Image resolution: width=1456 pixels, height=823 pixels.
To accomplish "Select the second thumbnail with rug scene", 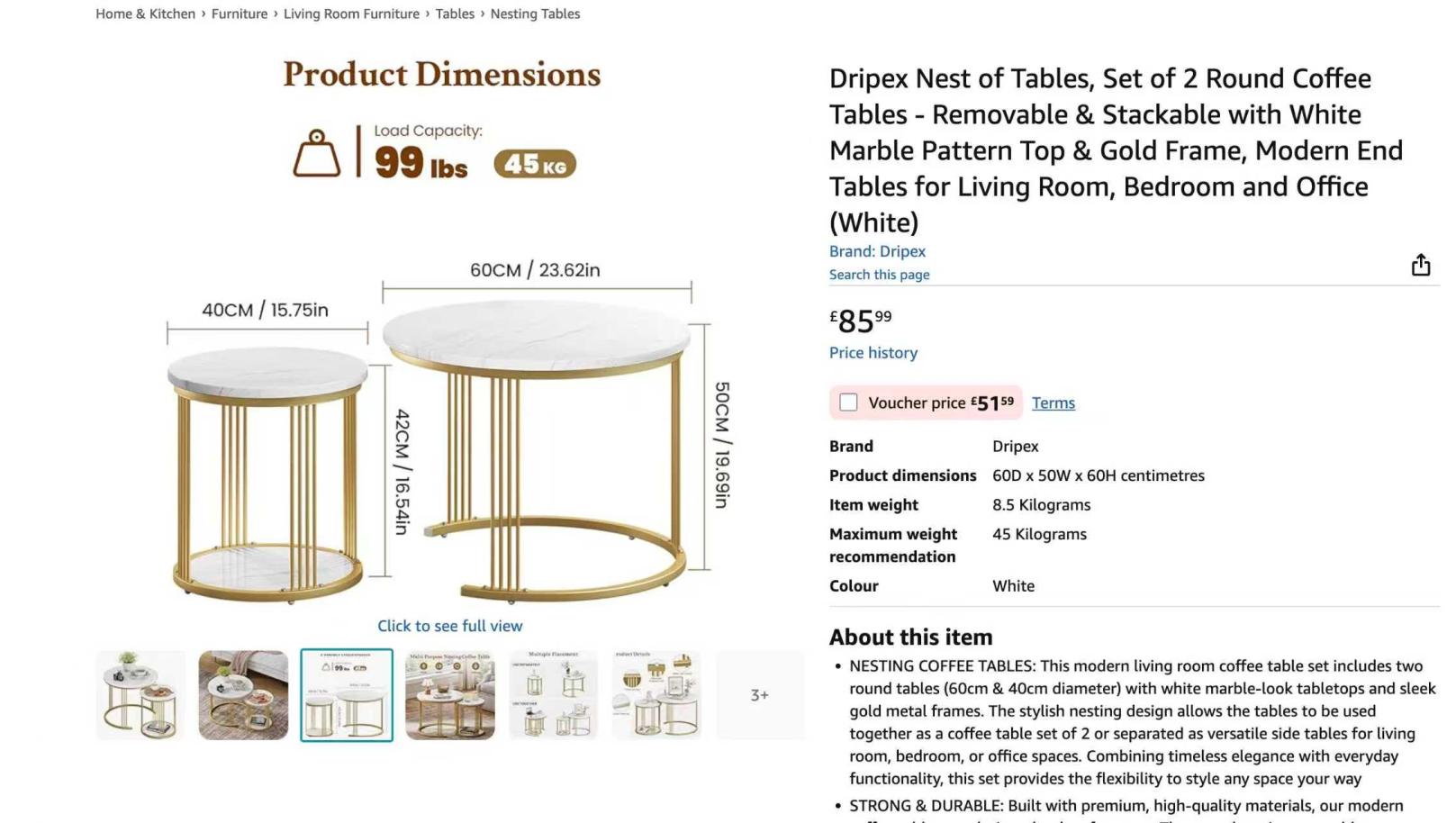I will click(x=243, y=695).
